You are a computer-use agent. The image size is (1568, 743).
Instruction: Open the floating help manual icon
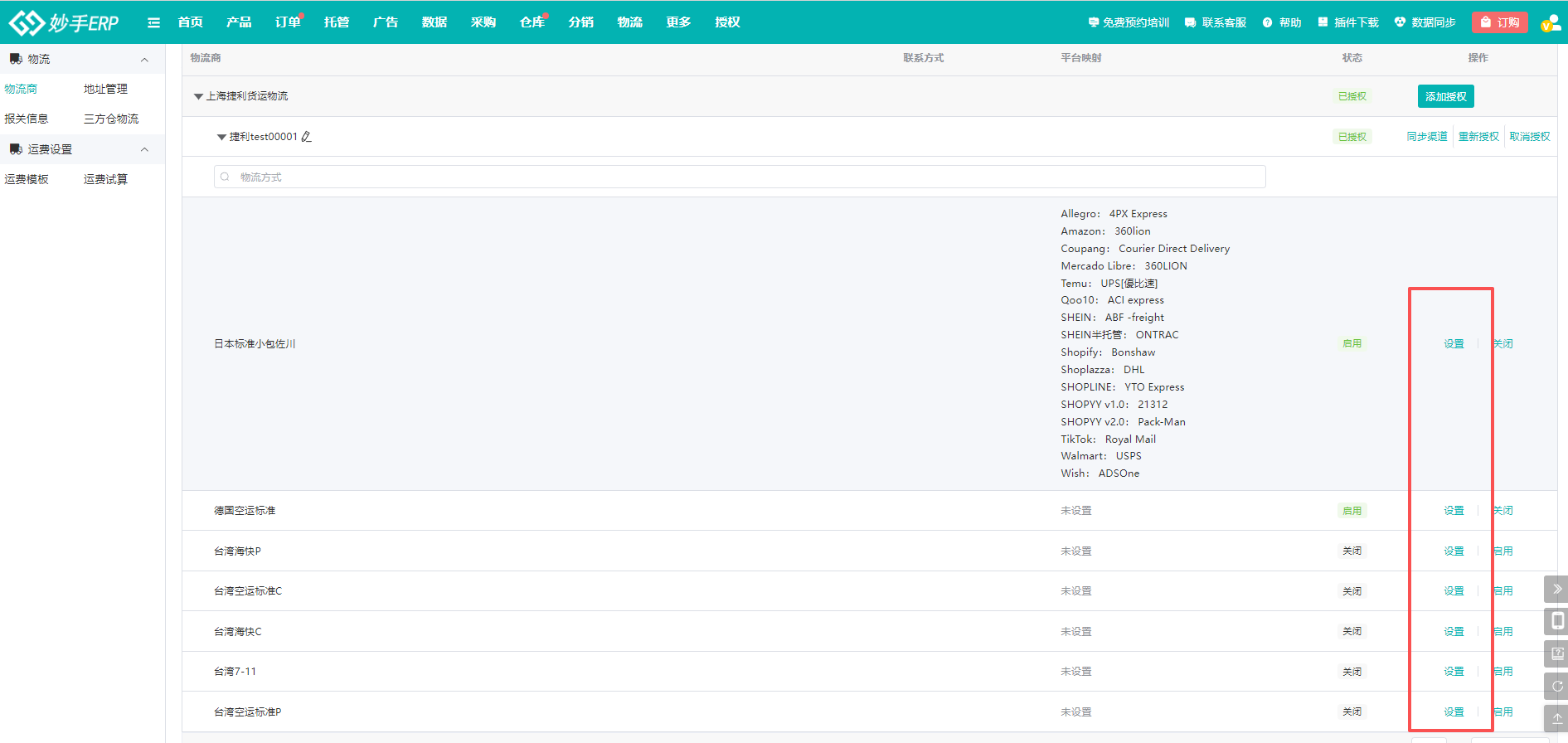tap(1556, 653)
